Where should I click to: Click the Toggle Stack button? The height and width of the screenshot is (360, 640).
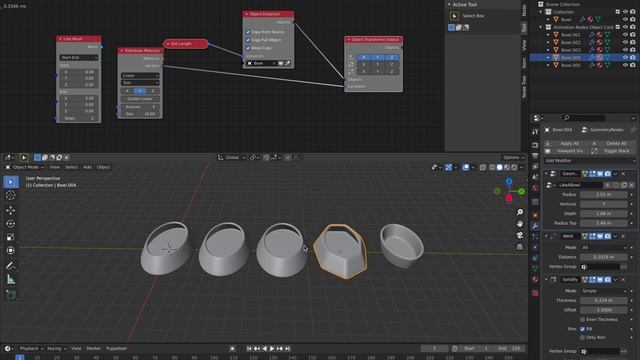point(613,151)
